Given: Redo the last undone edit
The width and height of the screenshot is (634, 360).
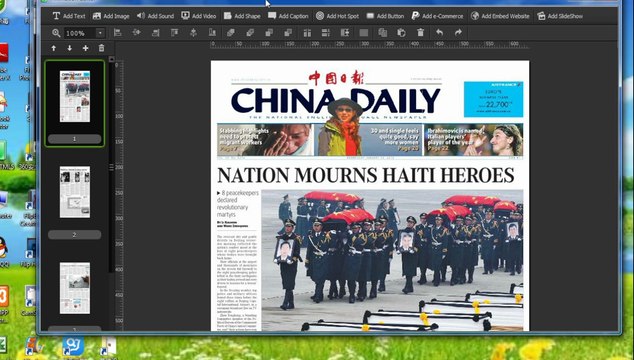Looking at the screenshot, I should [458, 33].
